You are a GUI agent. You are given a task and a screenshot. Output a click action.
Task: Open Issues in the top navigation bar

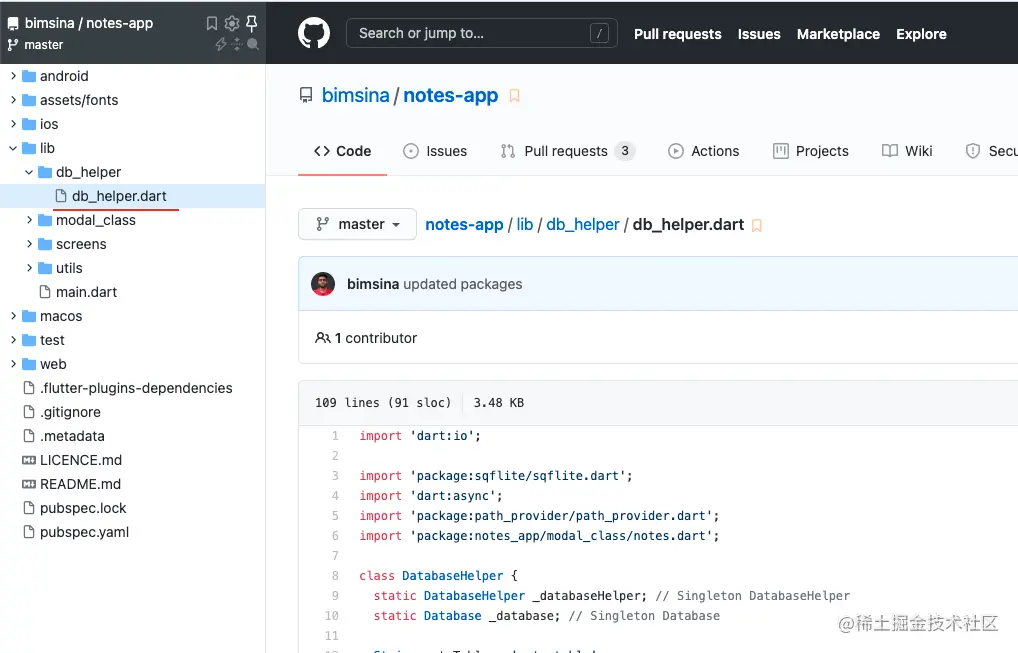click(758, 34)
